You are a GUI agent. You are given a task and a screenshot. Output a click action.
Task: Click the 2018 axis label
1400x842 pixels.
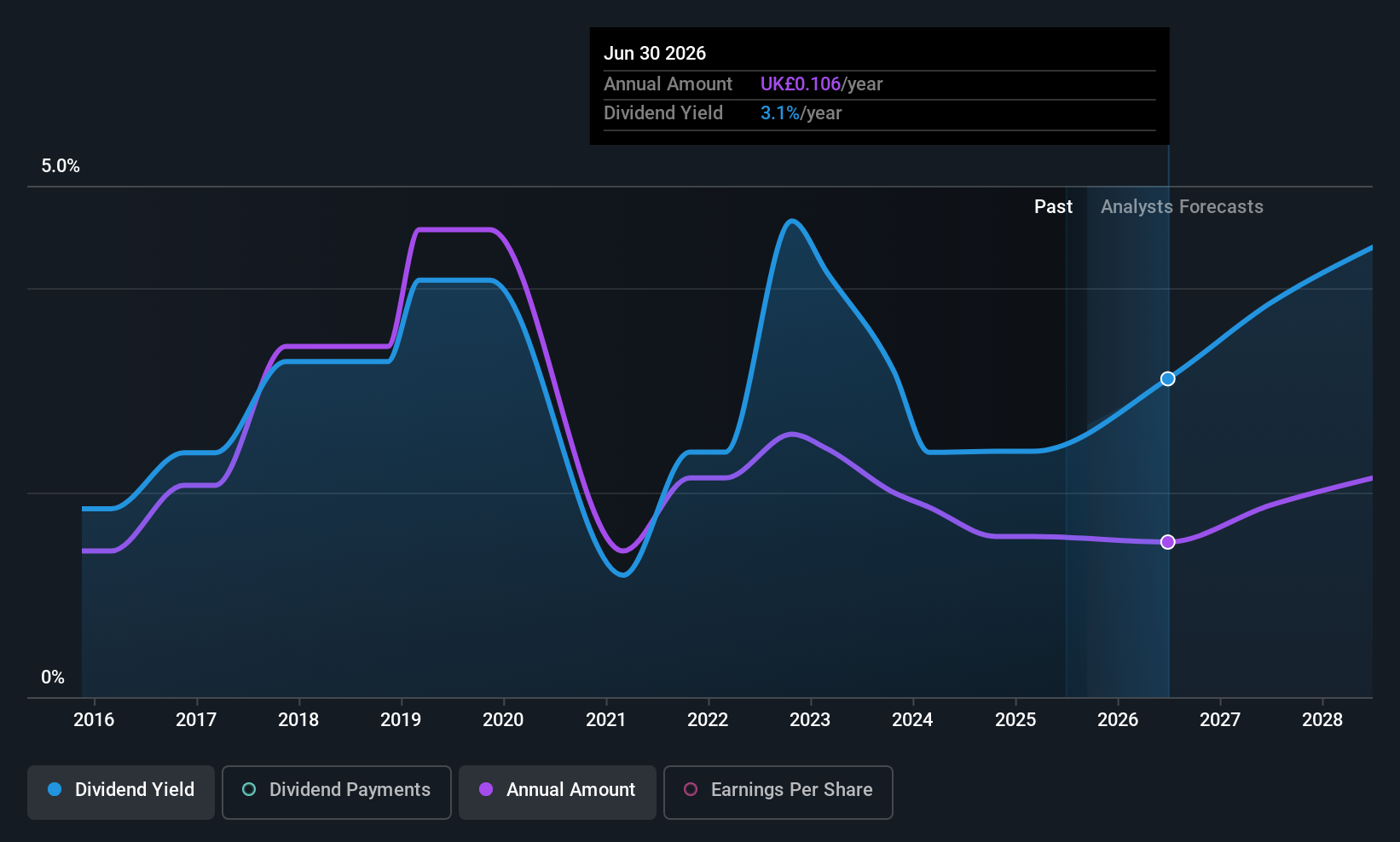(x=298, y=719)
